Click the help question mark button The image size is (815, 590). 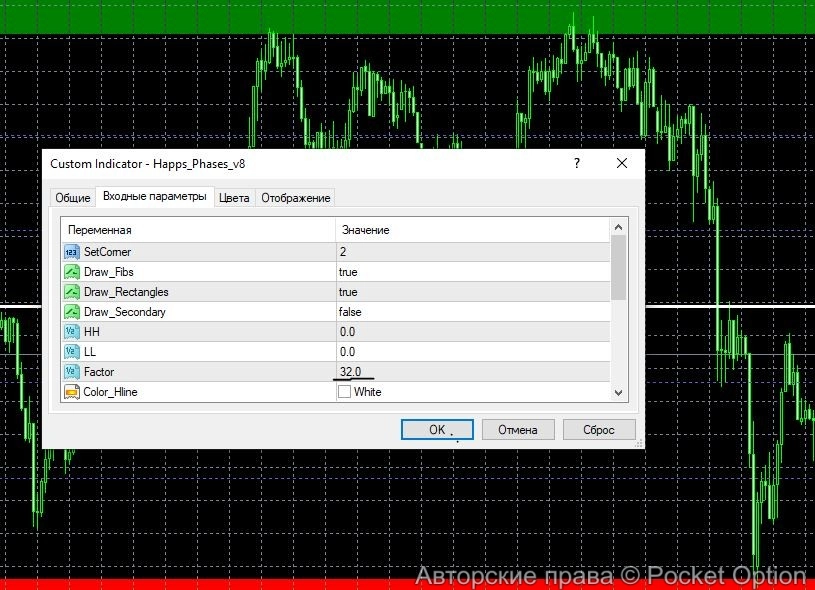(577, 163)
